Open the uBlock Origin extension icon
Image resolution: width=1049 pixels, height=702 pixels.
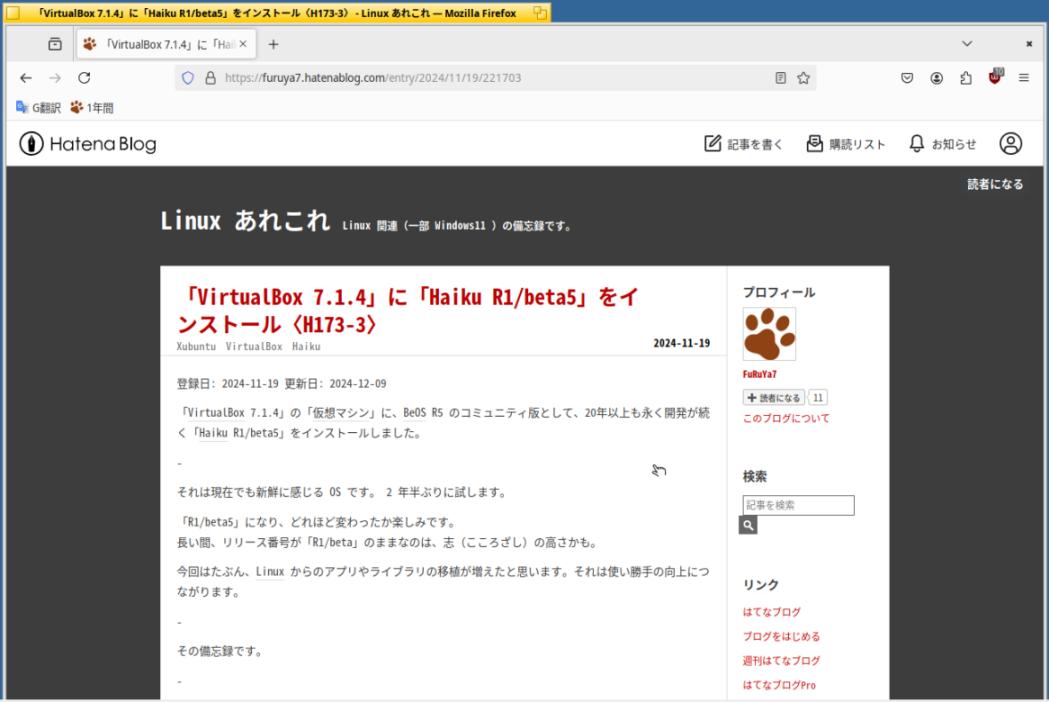995,77
